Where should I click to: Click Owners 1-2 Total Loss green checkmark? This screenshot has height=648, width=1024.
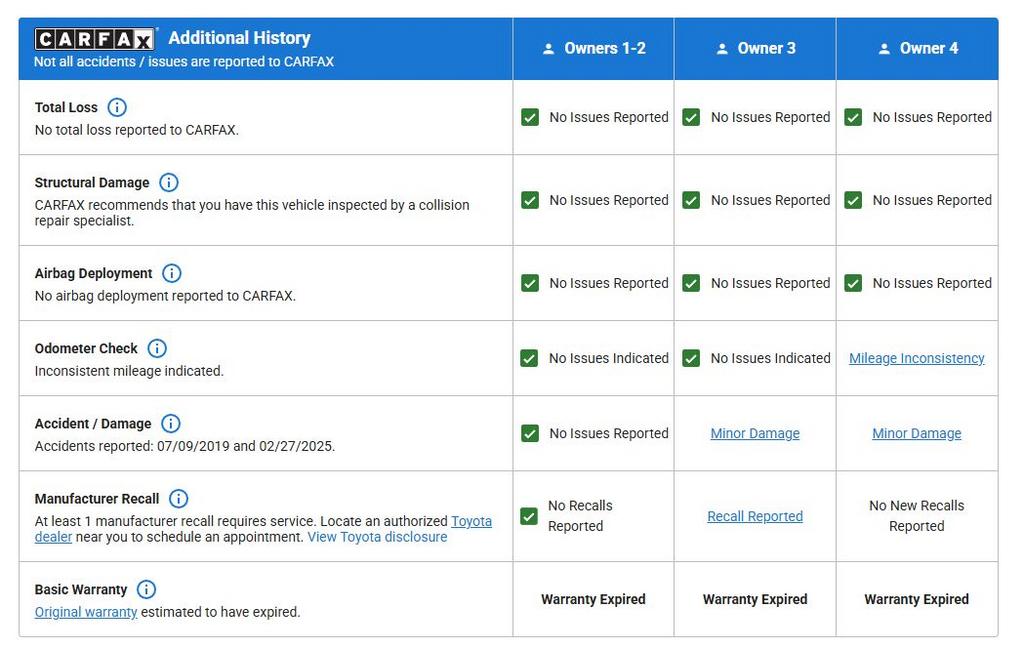[530, 117]
